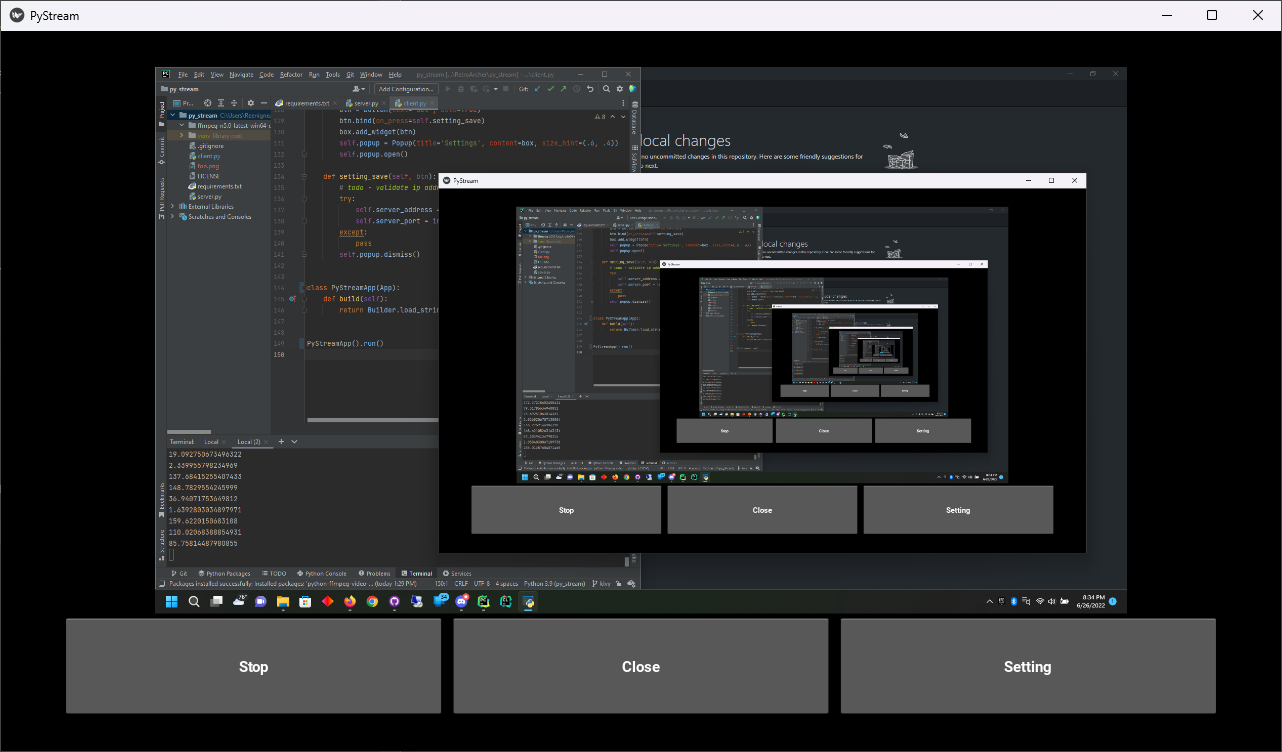Image resolution: width=1282 pixels, height=752 pixels.
Task: Fold the setting_save function with gutter marker
Action: click(304, 176)
